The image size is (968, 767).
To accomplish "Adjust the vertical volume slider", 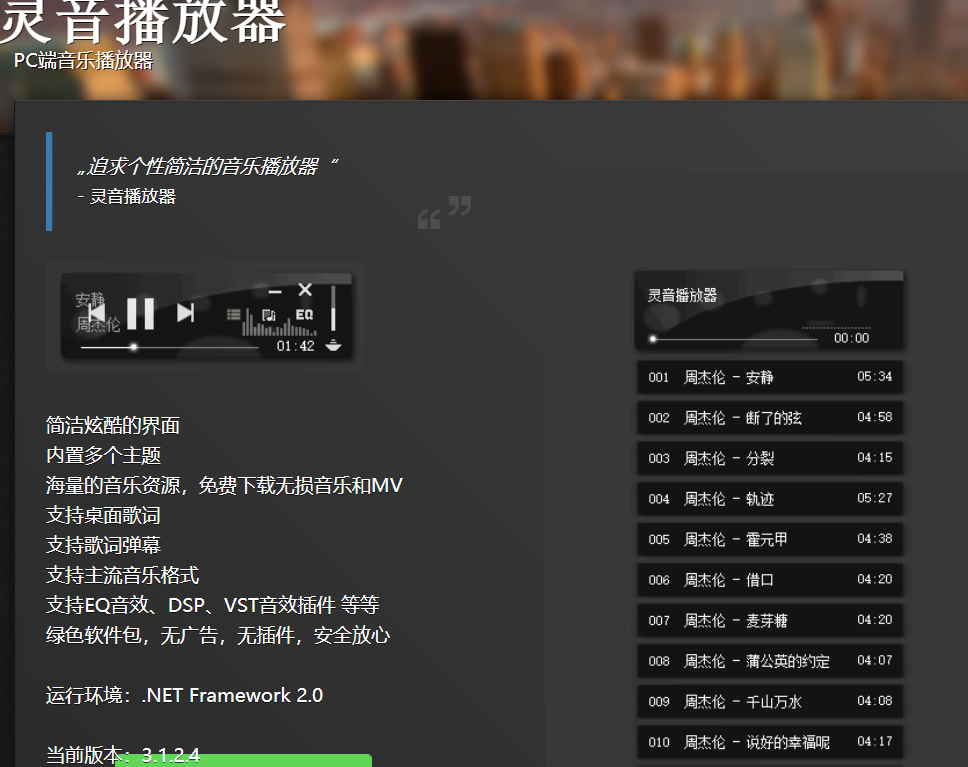I will 333,308.
